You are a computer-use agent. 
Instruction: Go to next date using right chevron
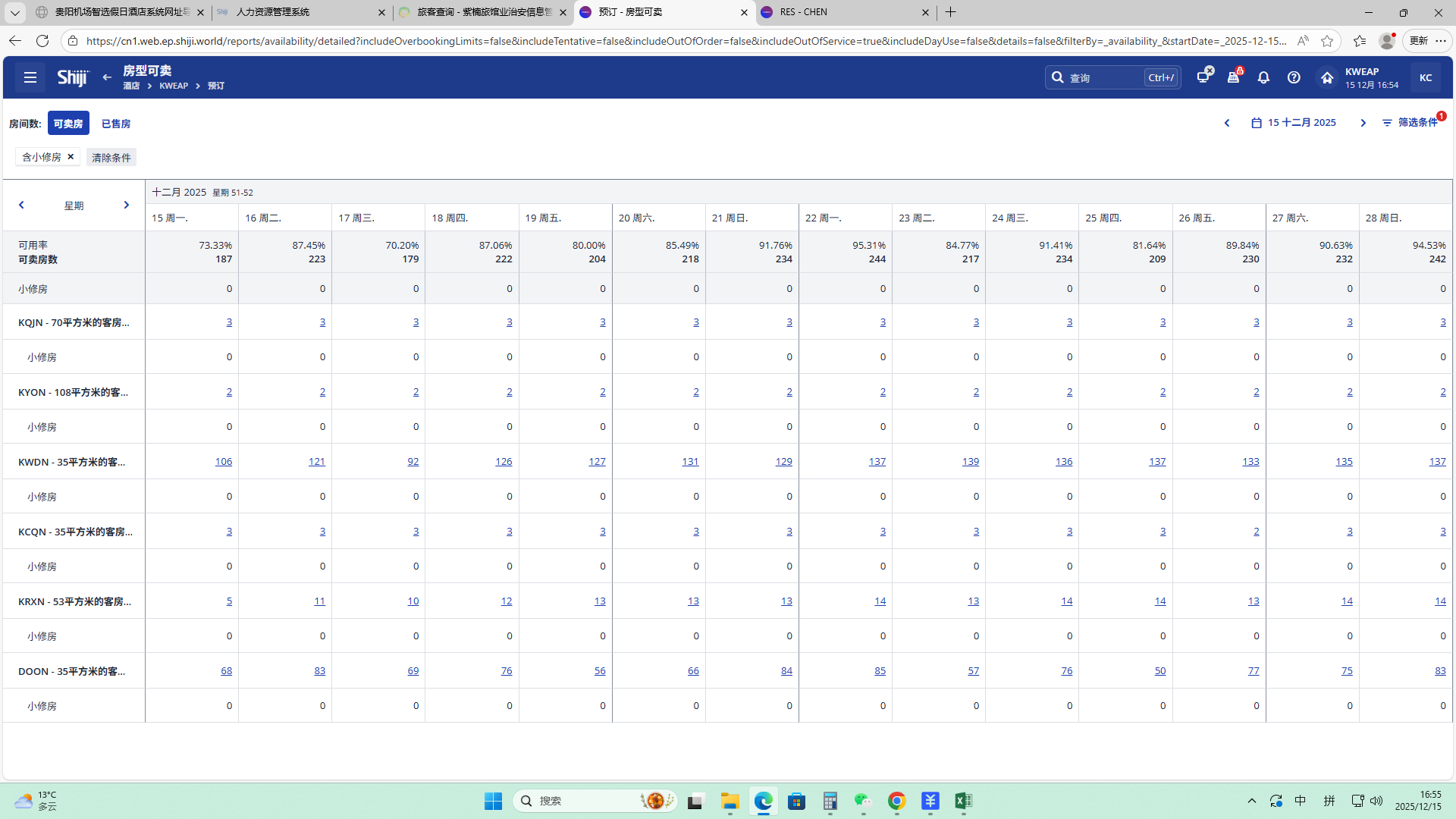coord(1363,123)
